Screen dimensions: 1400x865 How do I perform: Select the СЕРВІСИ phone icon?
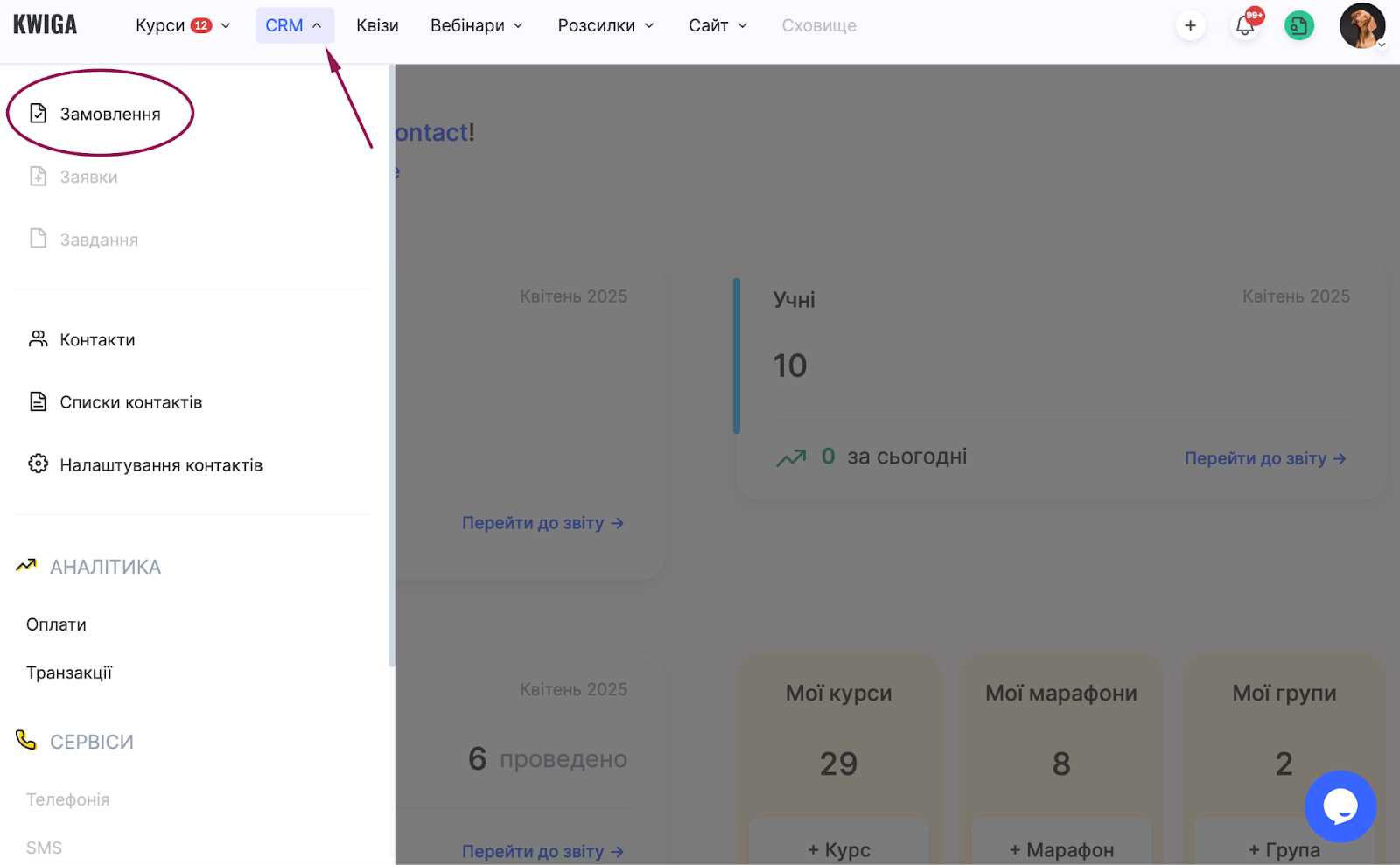pyautogui.click(x=26, y=740)
